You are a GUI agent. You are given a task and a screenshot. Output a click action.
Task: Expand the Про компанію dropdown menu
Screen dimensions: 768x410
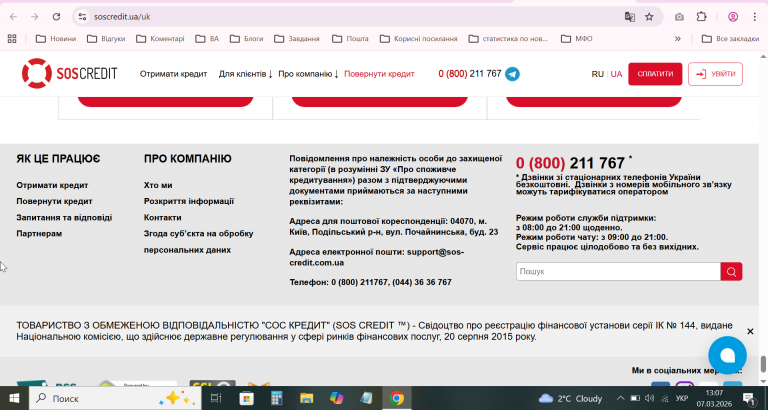pos(309,74)
